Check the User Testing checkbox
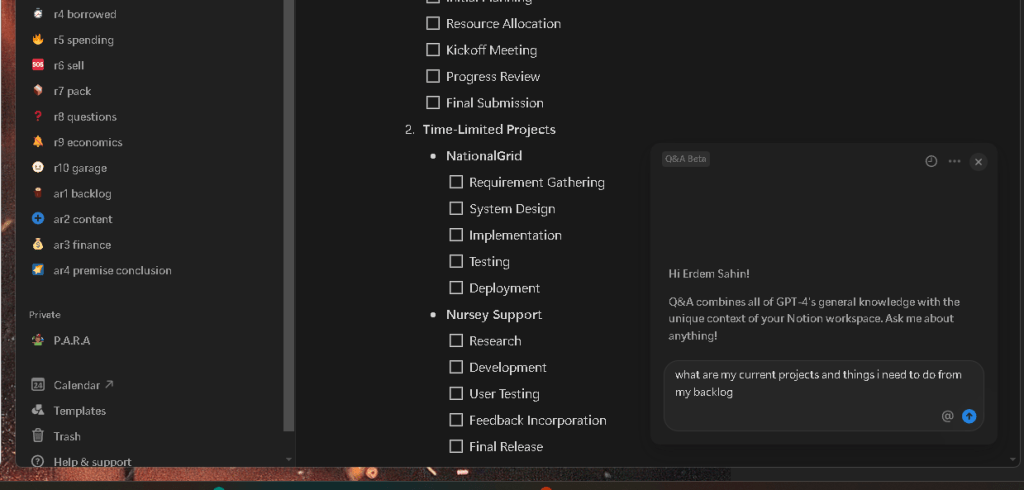Screen dimensions: 1024x490 tap(456, 393)
